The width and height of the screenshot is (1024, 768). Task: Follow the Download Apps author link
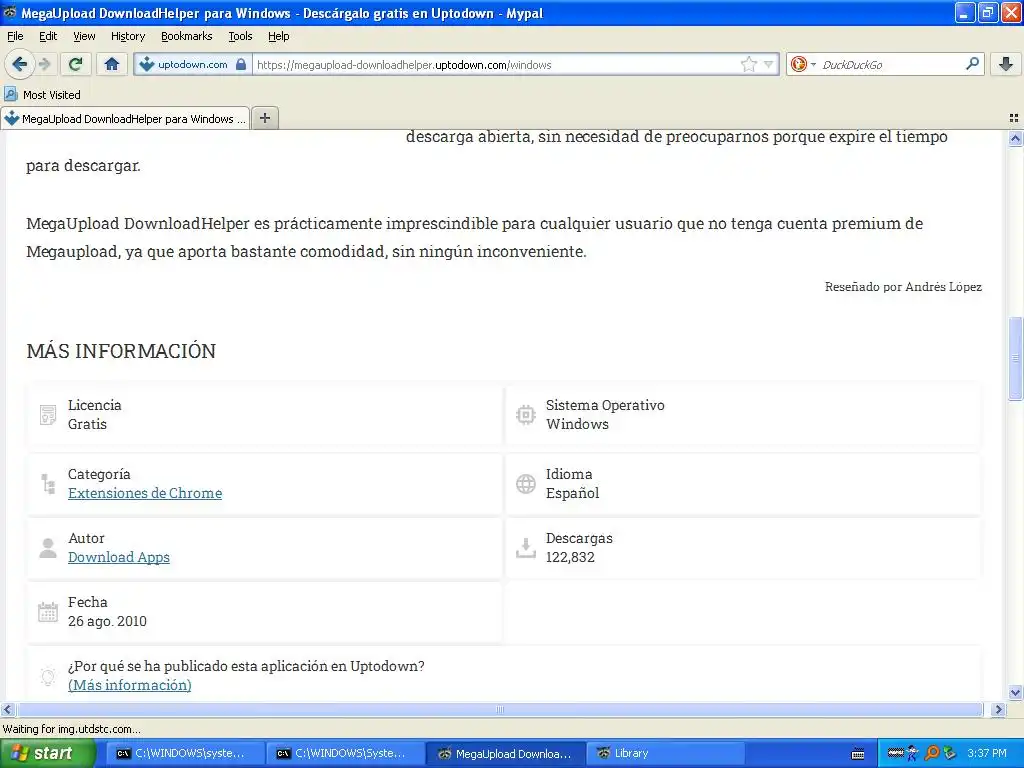click(x=119, y=557)
